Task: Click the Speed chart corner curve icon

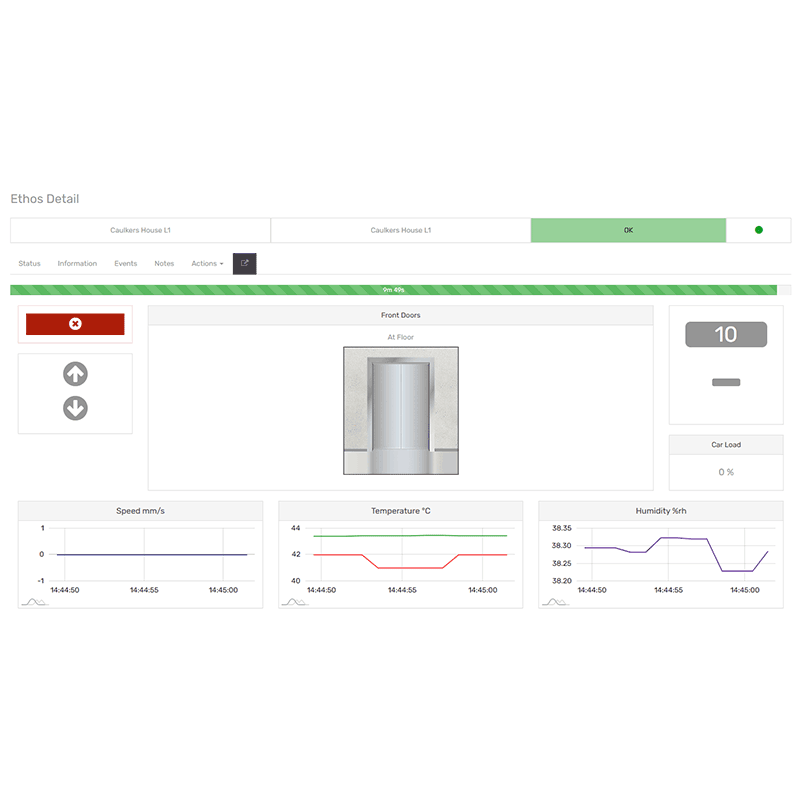Action: [33, 602]
